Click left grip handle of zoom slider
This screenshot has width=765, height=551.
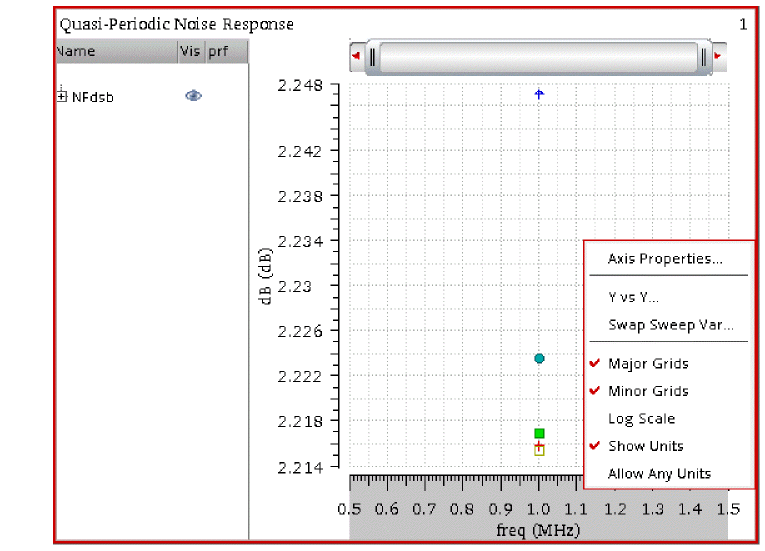[x=373, y=57]
